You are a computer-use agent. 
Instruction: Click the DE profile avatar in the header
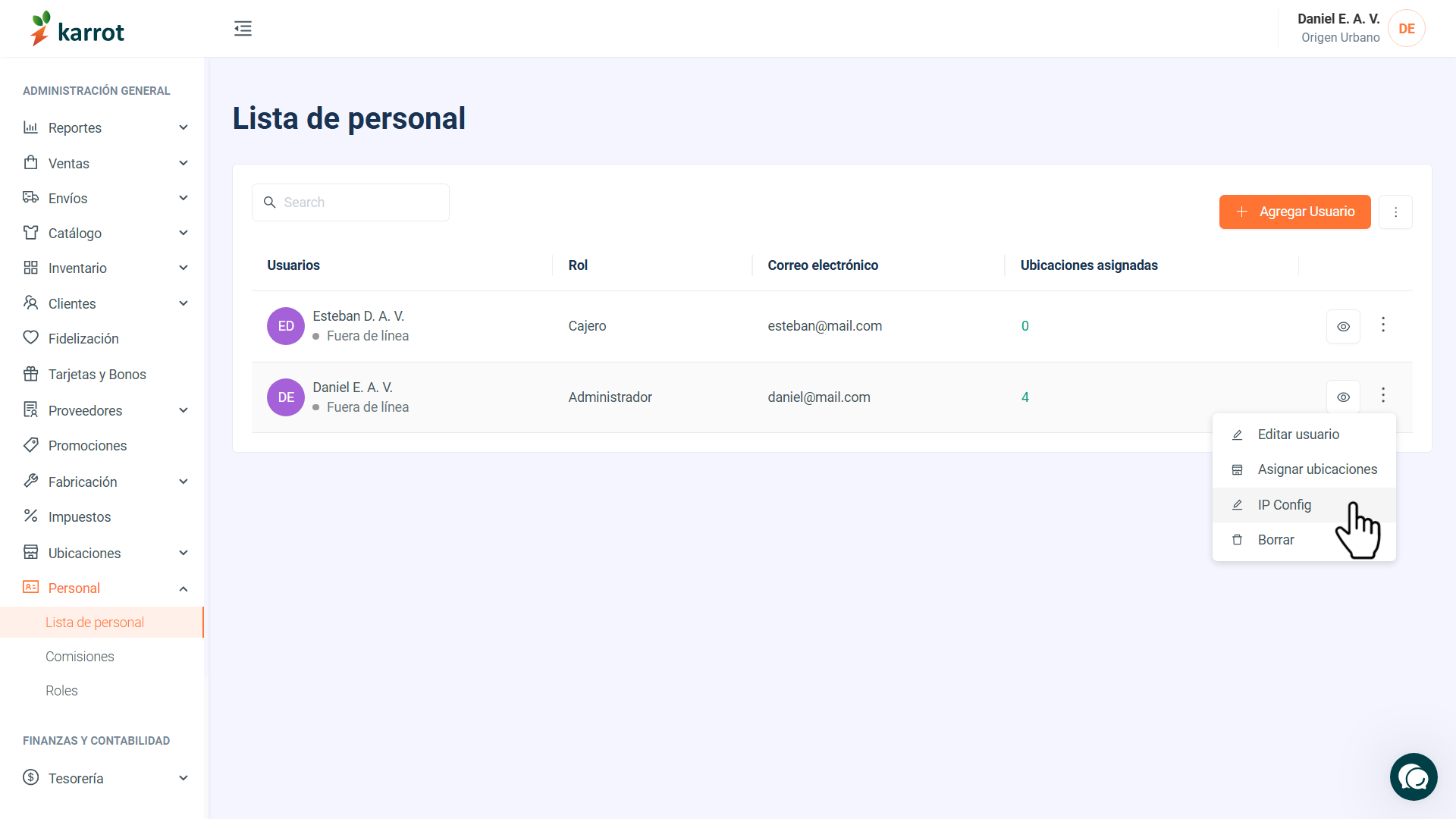click(x=1407, y=29)
